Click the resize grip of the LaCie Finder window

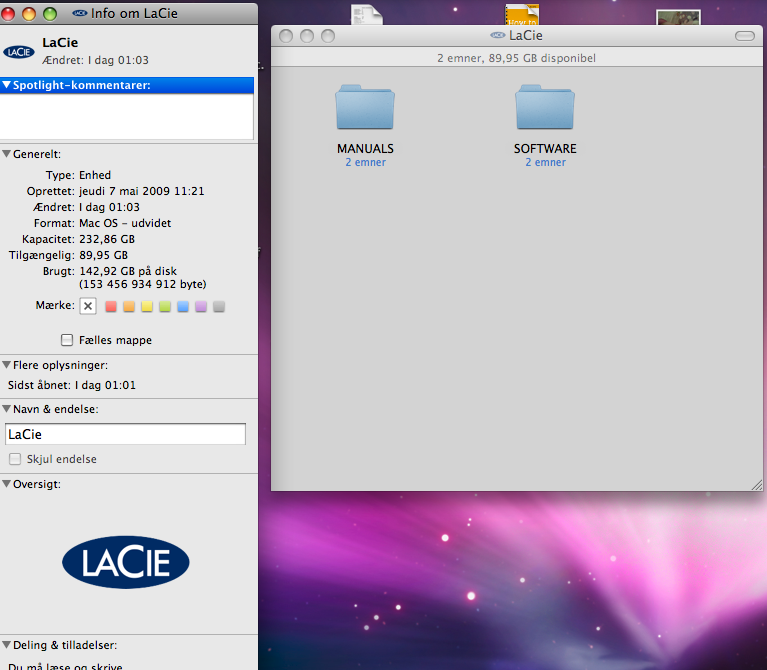tap(757, 485)
